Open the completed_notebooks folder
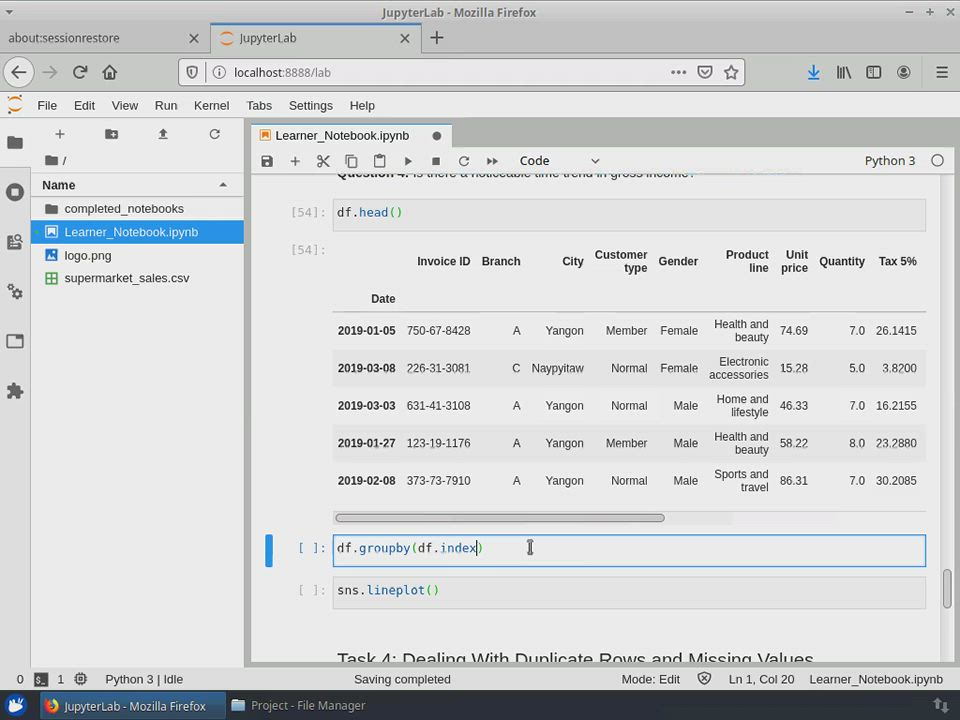 [x=123, y=209]
